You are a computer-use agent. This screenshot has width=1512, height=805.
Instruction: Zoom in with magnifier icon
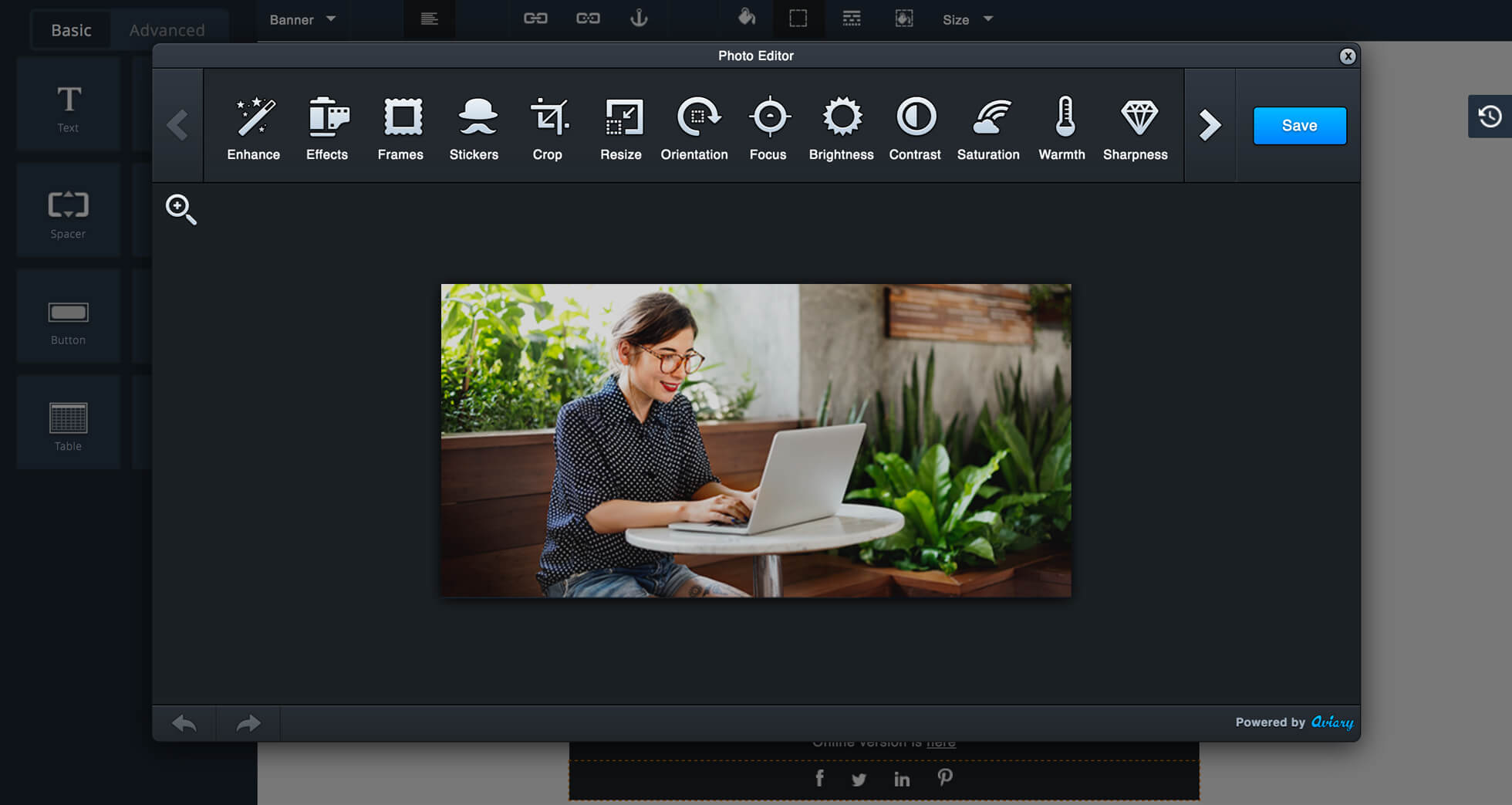coord(181,209)
